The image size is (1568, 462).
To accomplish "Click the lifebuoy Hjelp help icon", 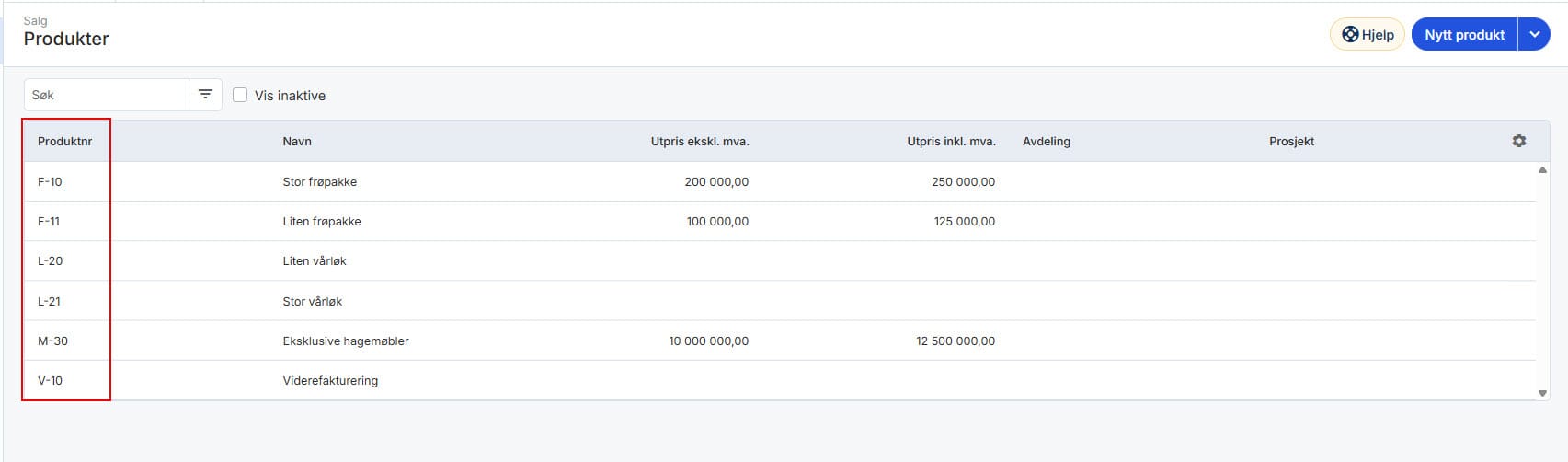I will 1349,35.
